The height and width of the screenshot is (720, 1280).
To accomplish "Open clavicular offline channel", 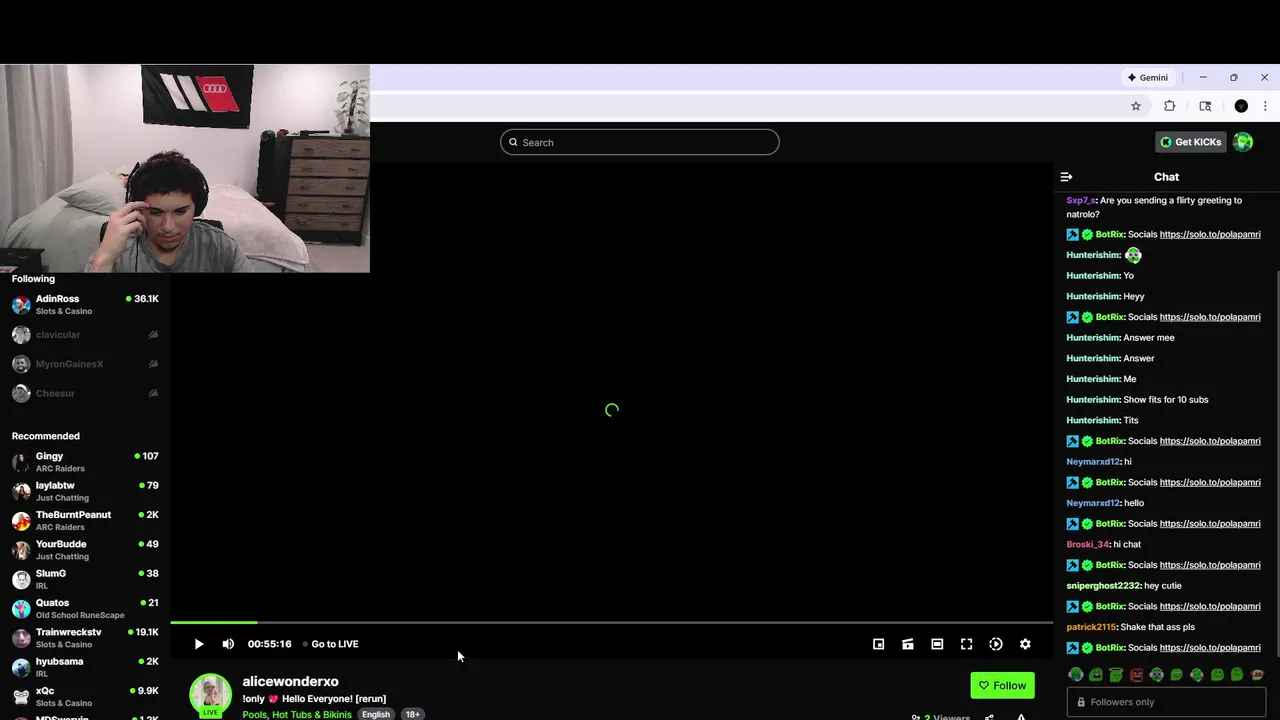I will click(x=85, y=335).
